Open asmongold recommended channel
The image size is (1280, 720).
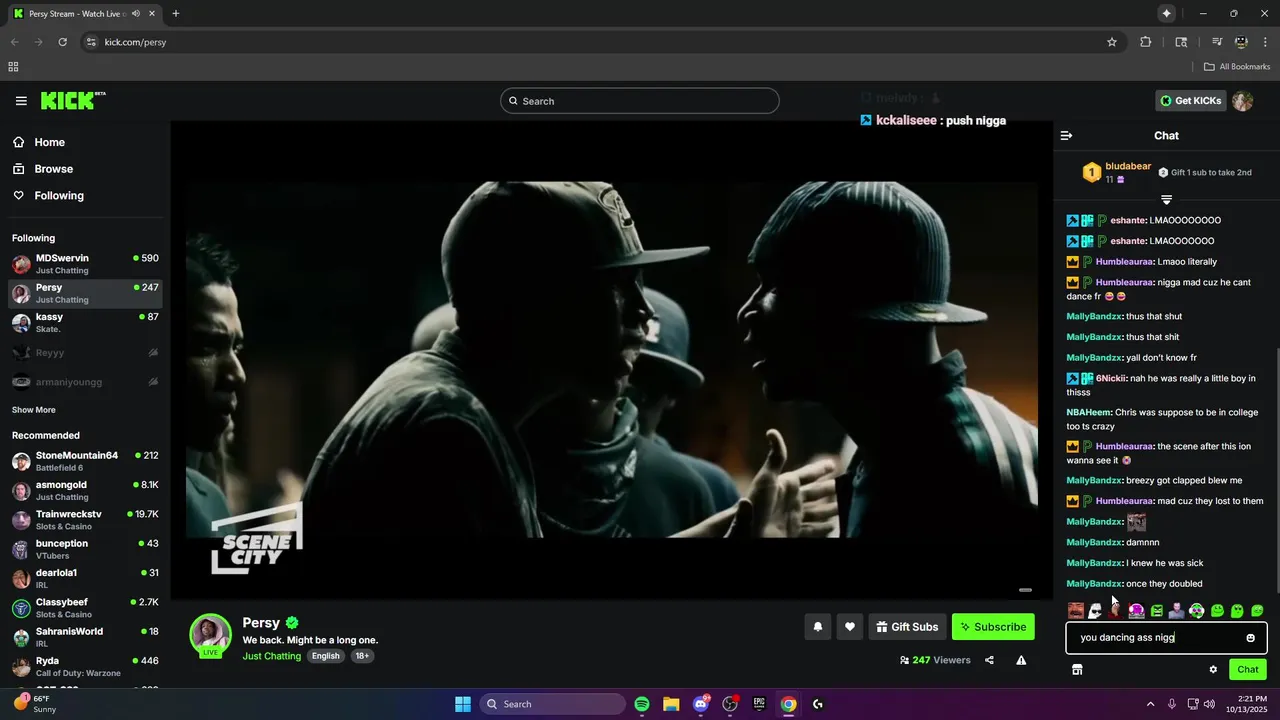coord(85,491)
